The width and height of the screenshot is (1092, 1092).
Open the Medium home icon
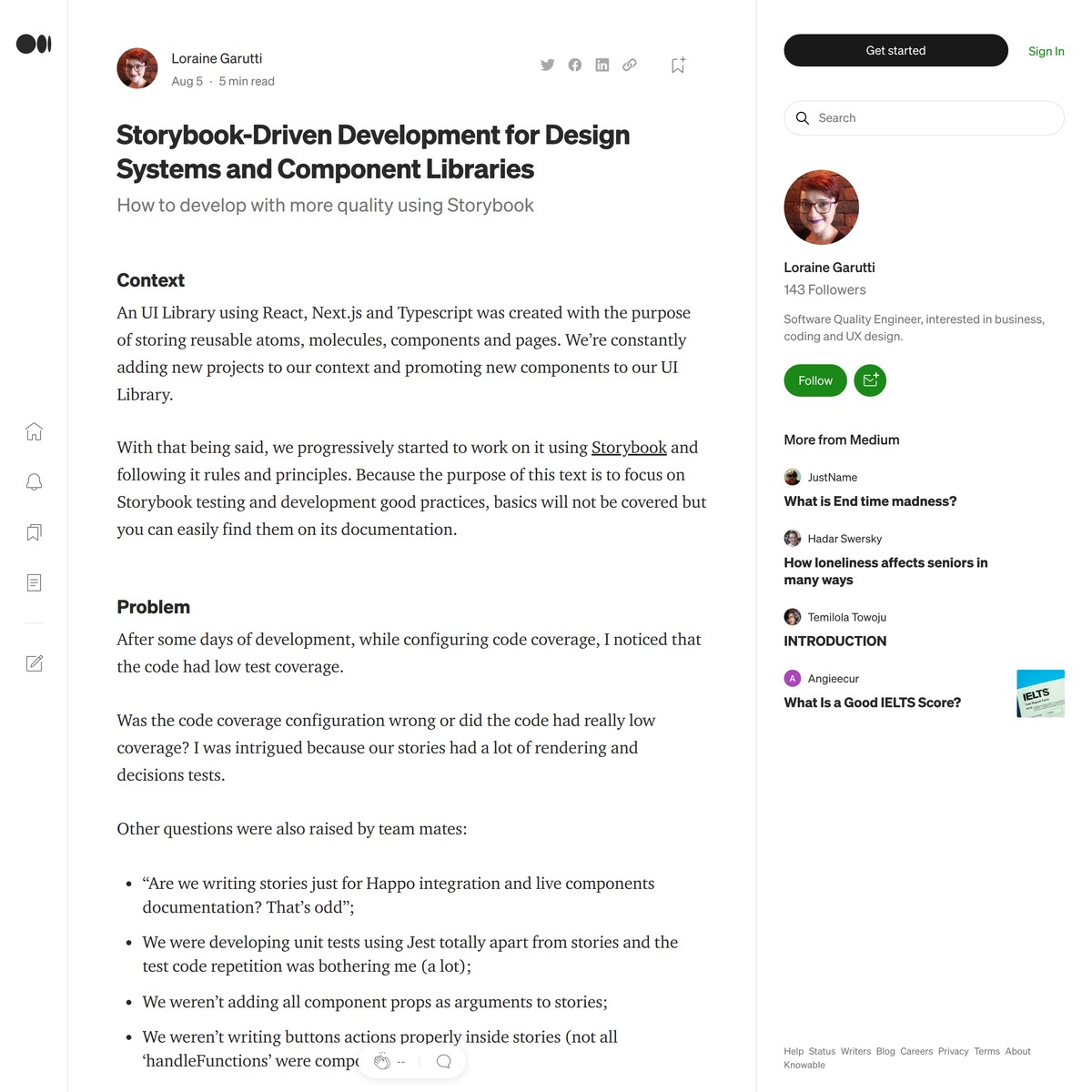coord(34,431)
